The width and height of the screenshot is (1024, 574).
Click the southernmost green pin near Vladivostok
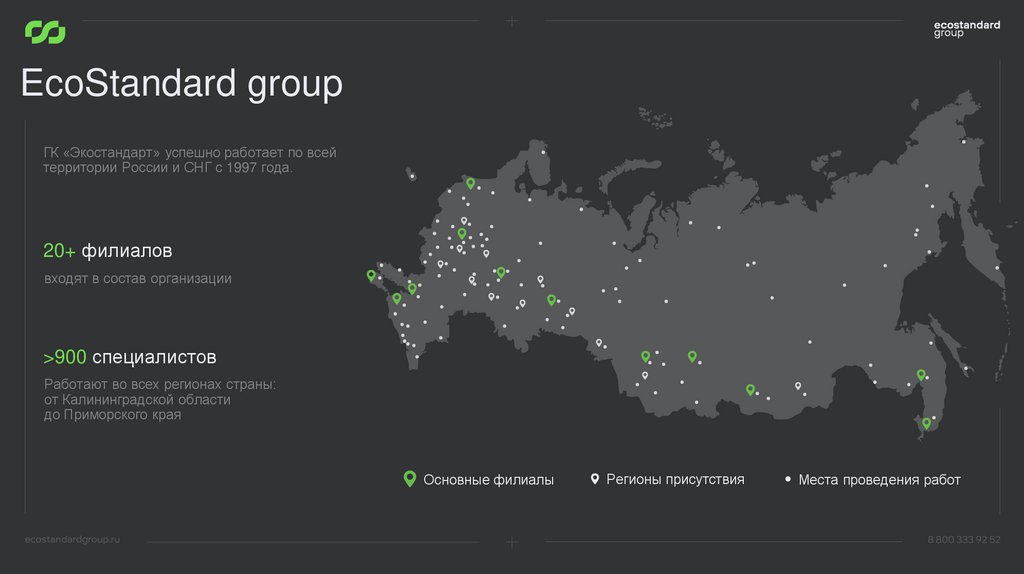[x=926, y=423]
